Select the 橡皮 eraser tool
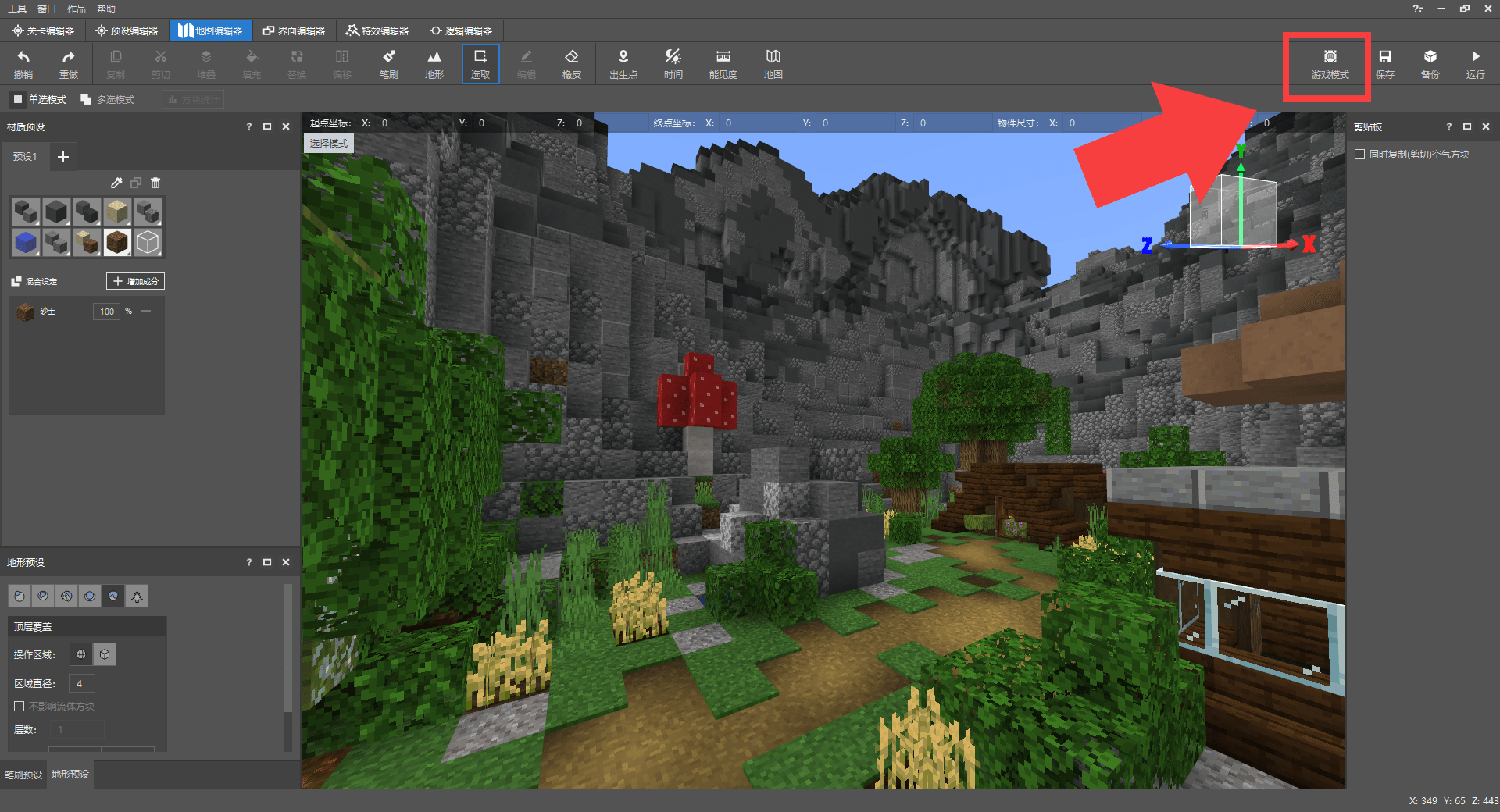Screen dimensions: 1500x812 [x=572, y=64]
